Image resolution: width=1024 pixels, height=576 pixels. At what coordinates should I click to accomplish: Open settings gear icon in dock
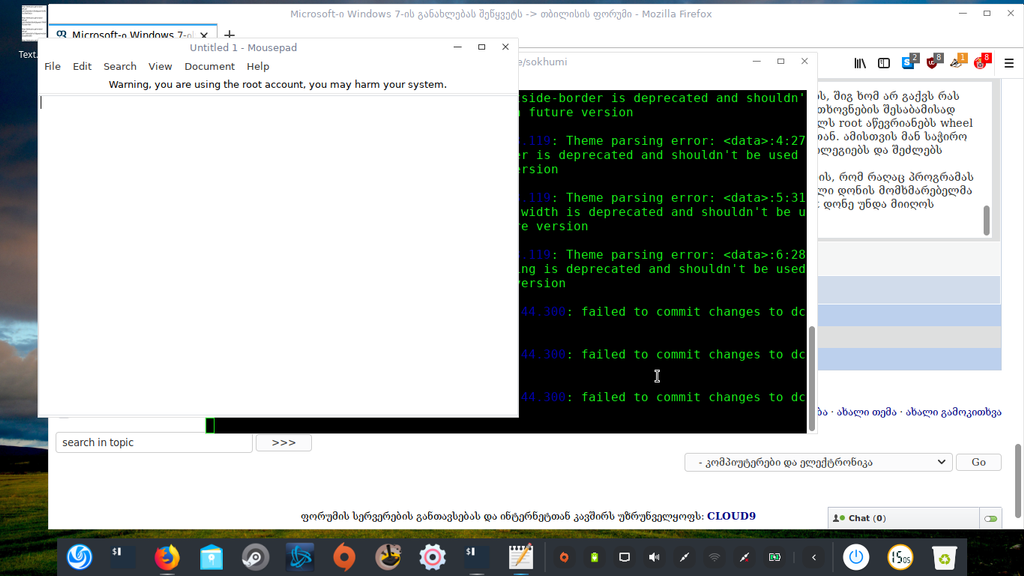[432, 557]
